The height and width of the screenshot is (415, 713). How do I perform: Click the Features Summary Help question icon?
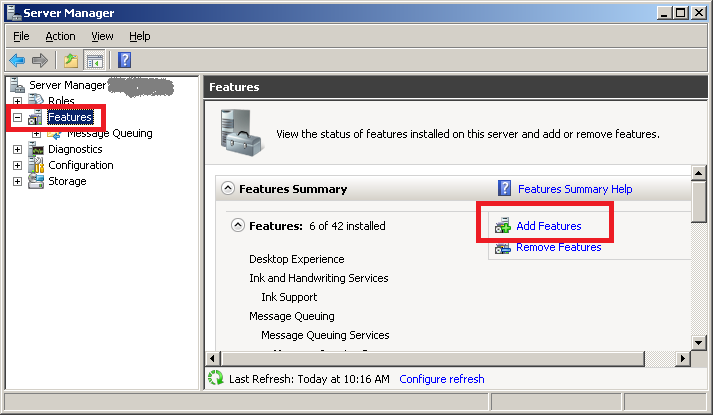(504, 188)
